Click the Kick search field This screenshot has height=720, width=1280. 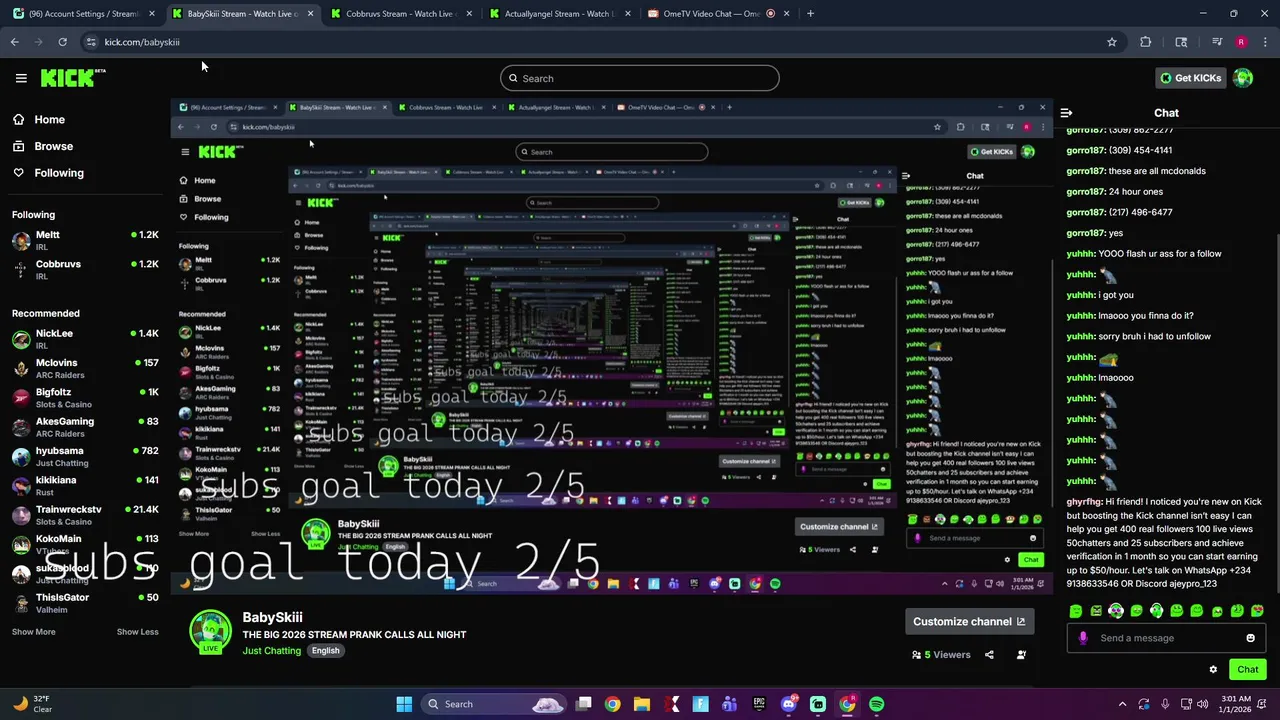coord(640,78)
